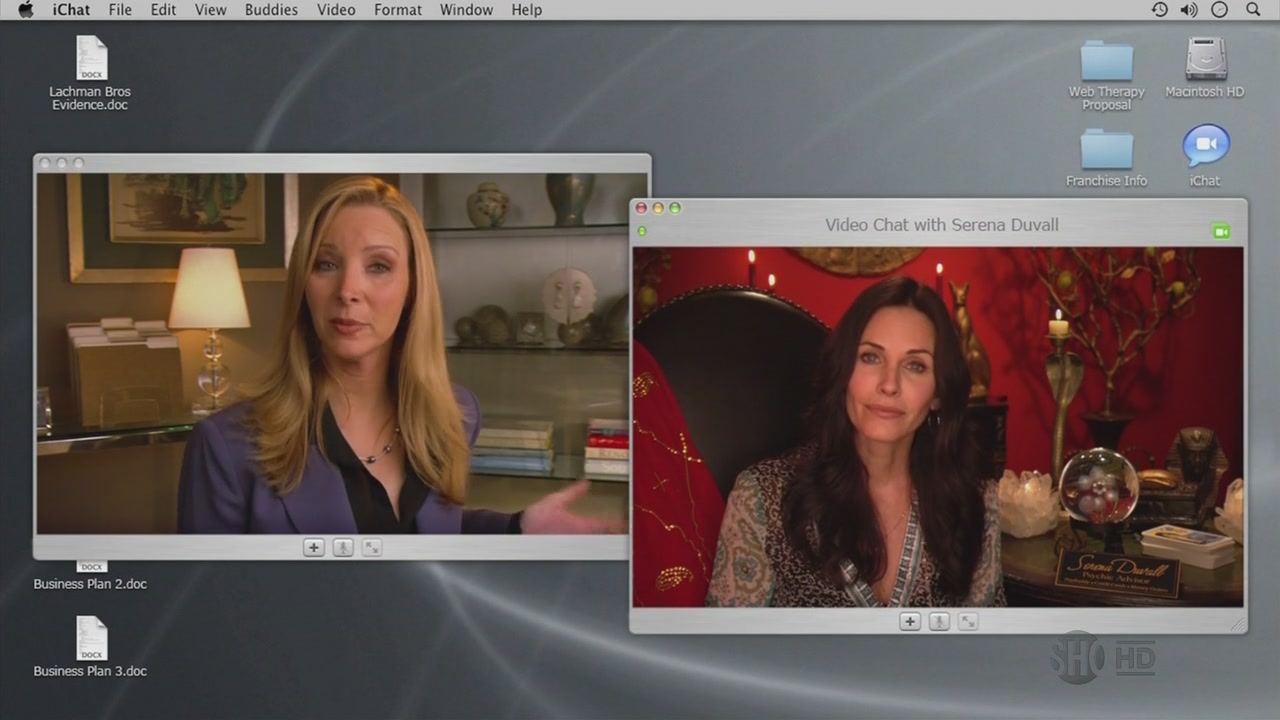Open the Format menu
Image resolution: width=1280 pixels, height=720 pixels.
(x=398, y=10)
